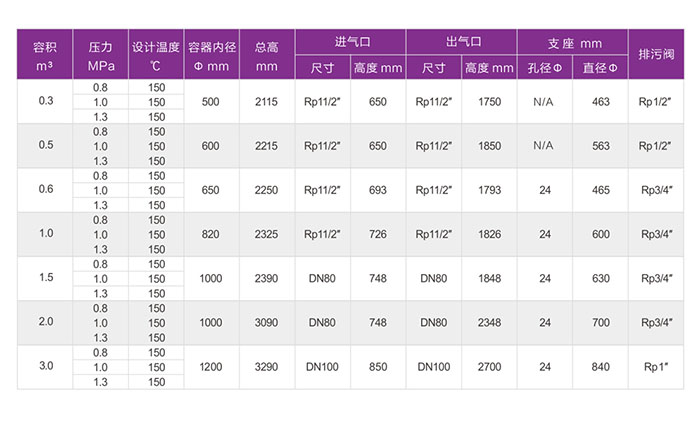This screenshot has width=700, height=424.
Task: Select outlet height value 1793
Action: pyautogui.click(x=489, y=190)
